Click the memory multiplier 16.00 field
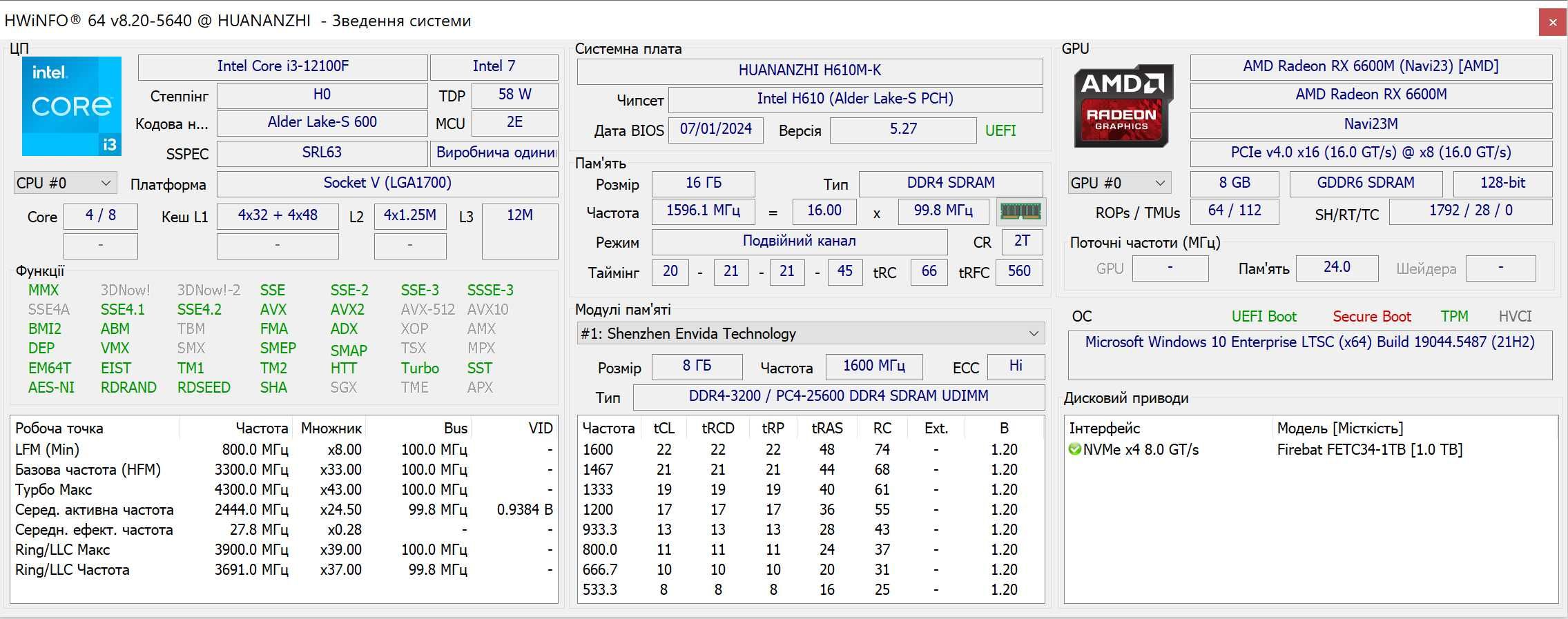The width and height of the screenshot is (1568, 619). (824, 211)
